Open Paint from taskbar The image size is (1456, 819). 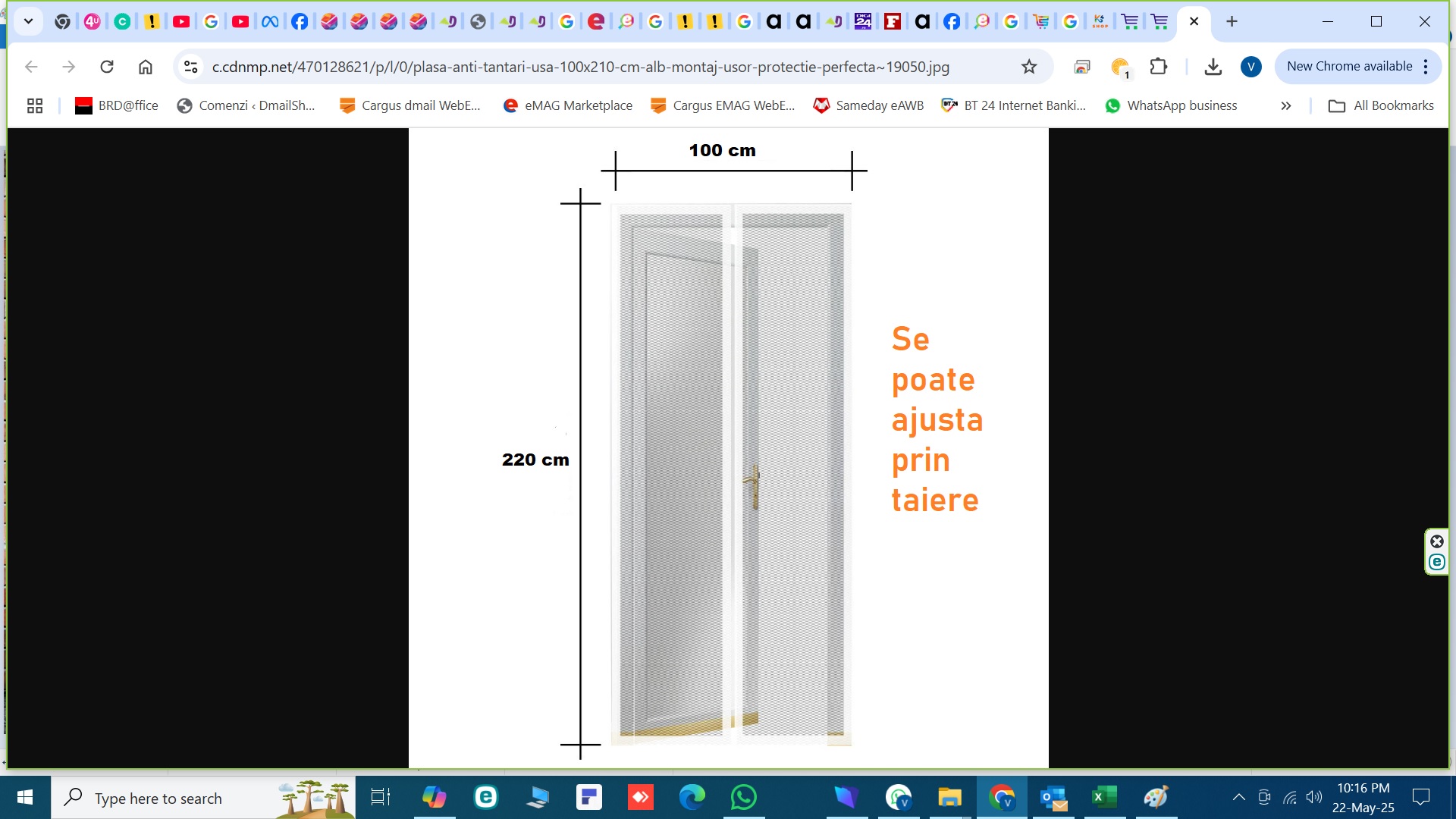click(1156, 798)
